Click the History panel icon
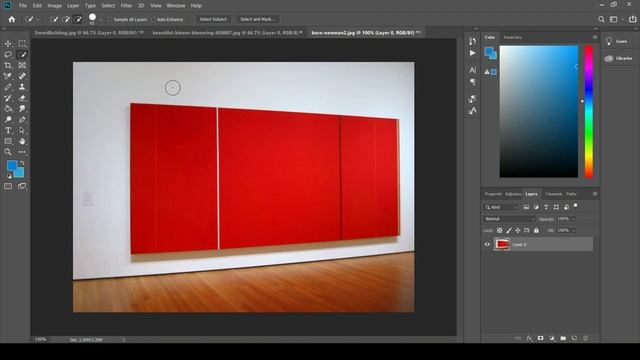The width and height of the screenshot is (640, 360). (472, 41)
